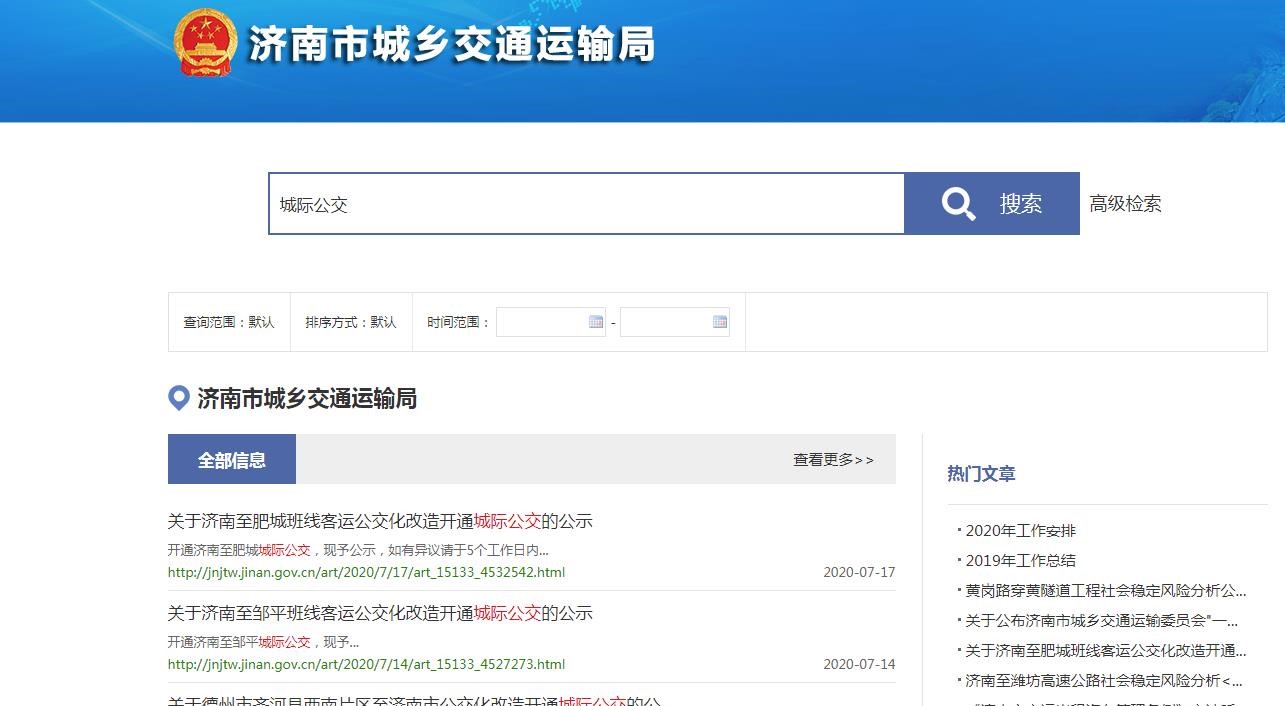Image resolution: width=1285 pixels, height=706 pixels.
Task: Focus the search box containing 城际公交
Action: [x=586, y=204]
